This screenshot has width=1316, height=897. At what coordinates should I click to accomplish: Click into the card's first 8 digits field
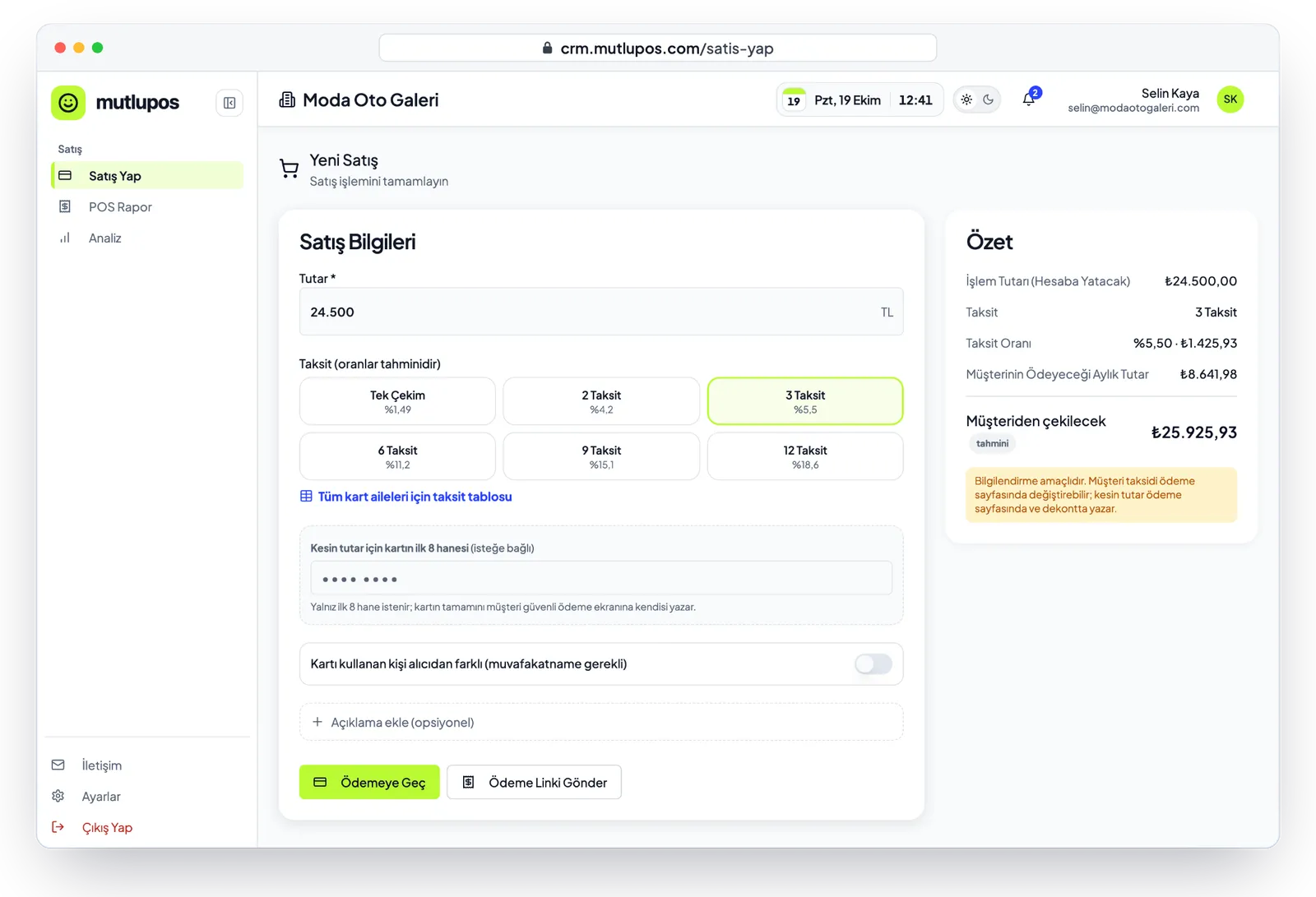601,578
